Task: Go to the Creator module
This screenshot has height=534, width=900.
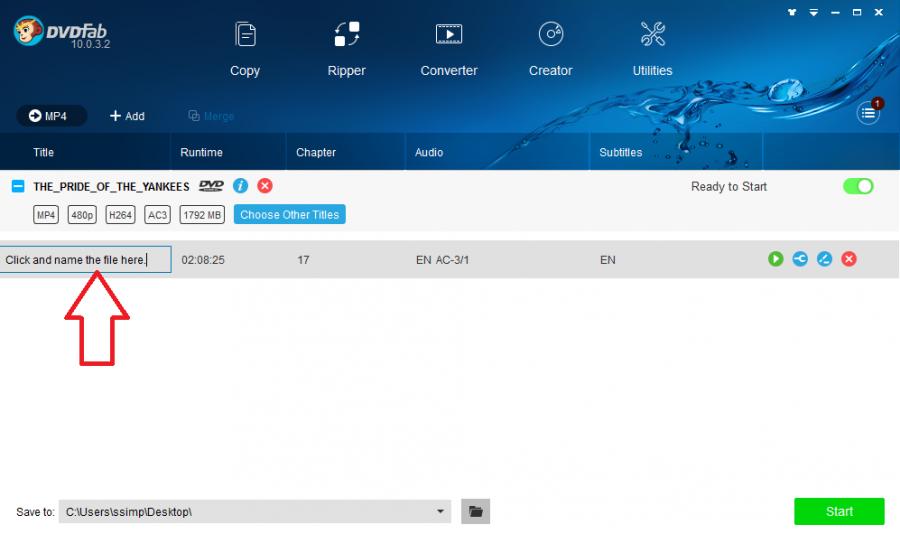Action: click(550, 49)
